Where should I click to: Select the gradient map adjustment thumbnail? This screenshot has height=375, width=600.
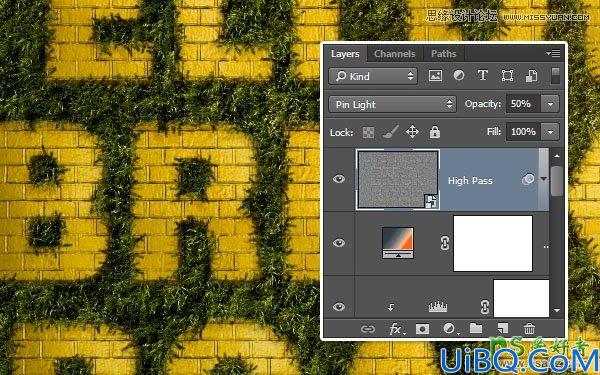pos(398,243)
